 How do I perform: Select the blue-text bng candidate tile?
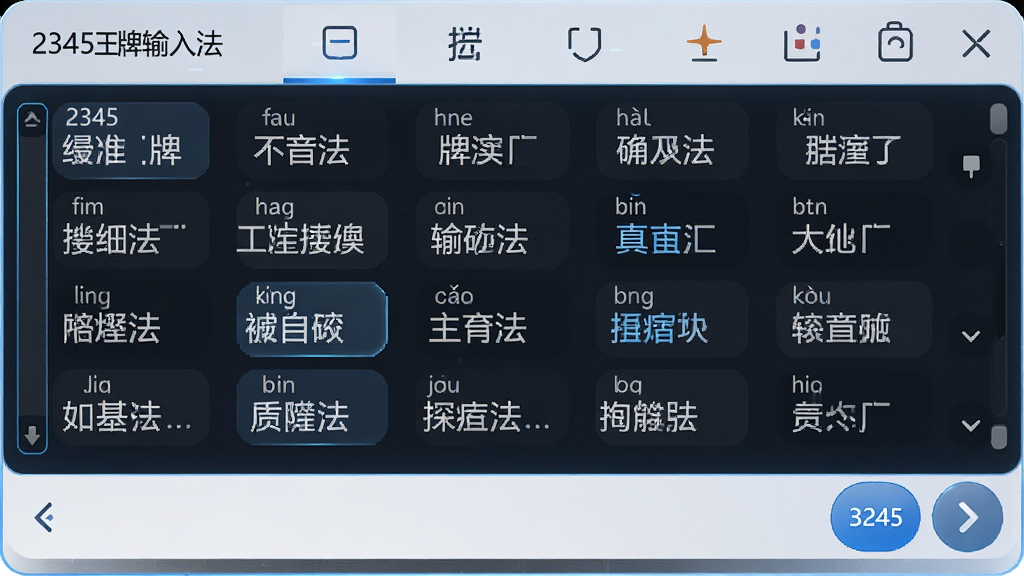(x=672, y=319)
